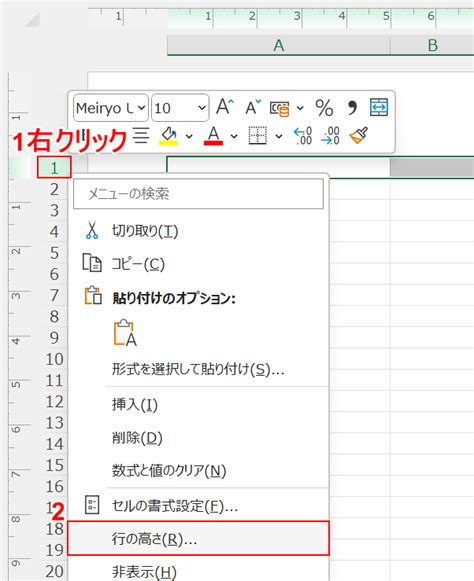Apply accounting number format icon

(279, 108)
